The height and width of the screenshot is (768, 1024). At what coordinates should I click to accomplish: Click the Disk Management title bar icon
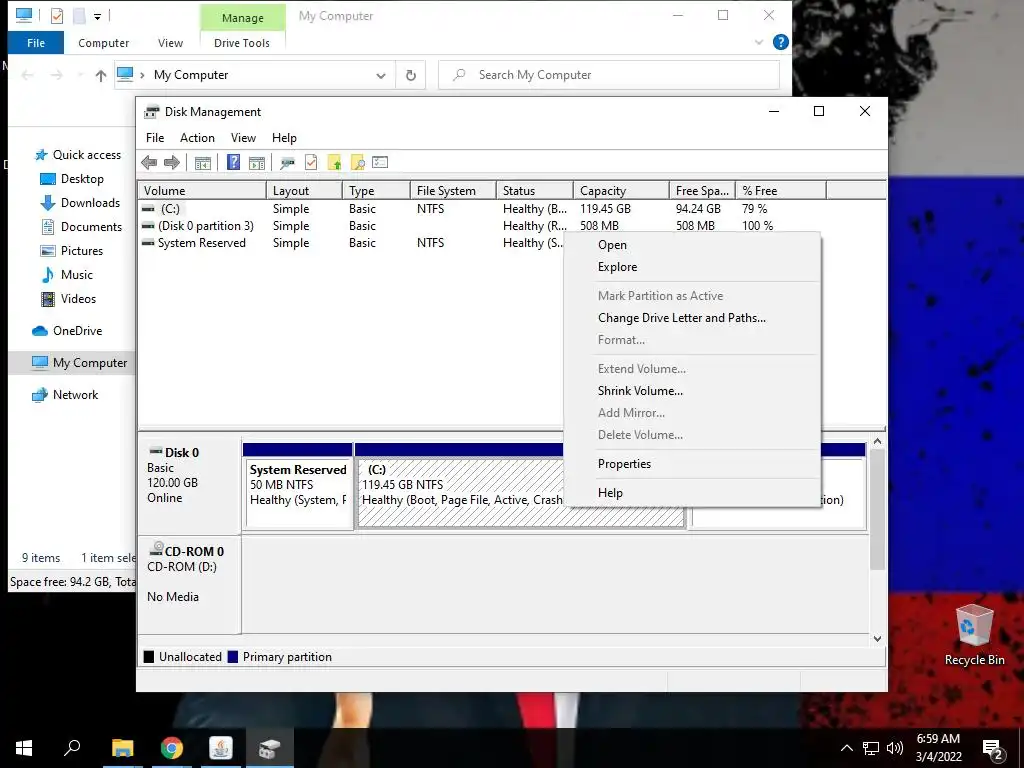click(152, 112)
